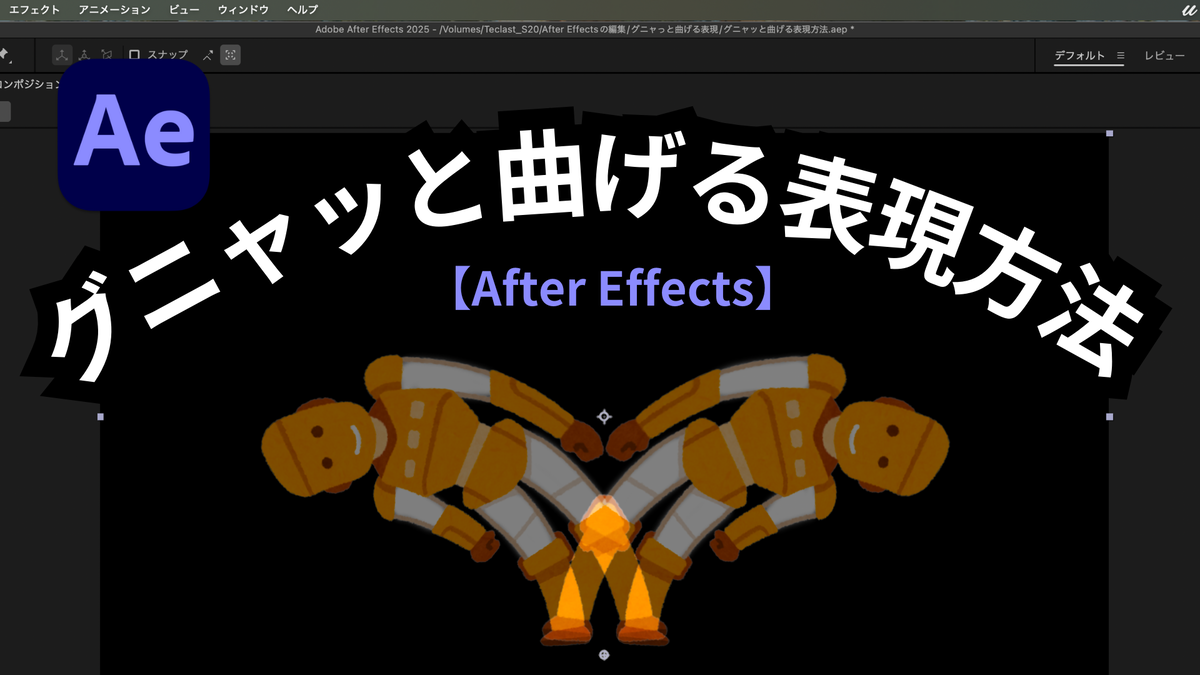Image resolution: width=1200 pixels, height=675 pixels.
Task: Open the デフォルト workspace hamburger menu
Action: click(x=1120, y=56)
